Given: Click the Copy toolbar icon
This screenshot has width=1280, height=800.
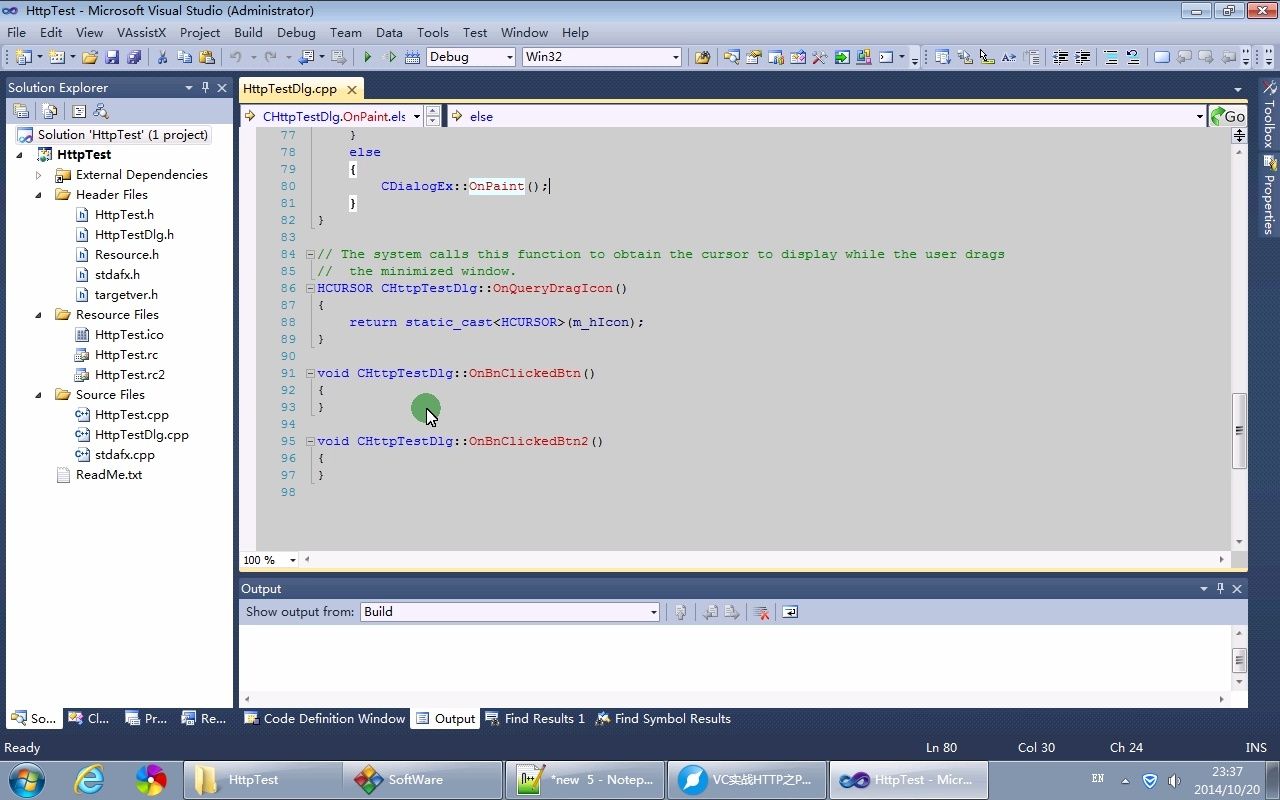Looking at the screenshot, I should click(x=184, y=57).
